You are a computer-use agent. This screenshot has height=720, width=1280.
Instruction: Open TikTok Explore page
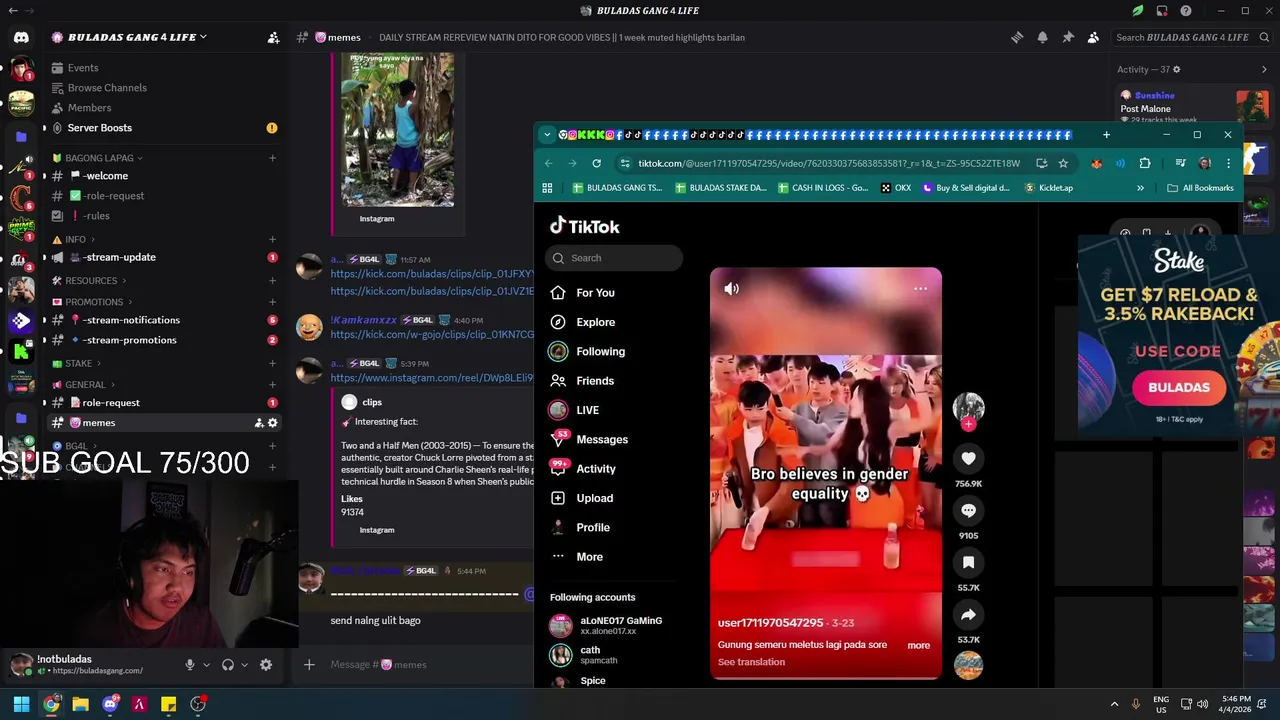595,322
